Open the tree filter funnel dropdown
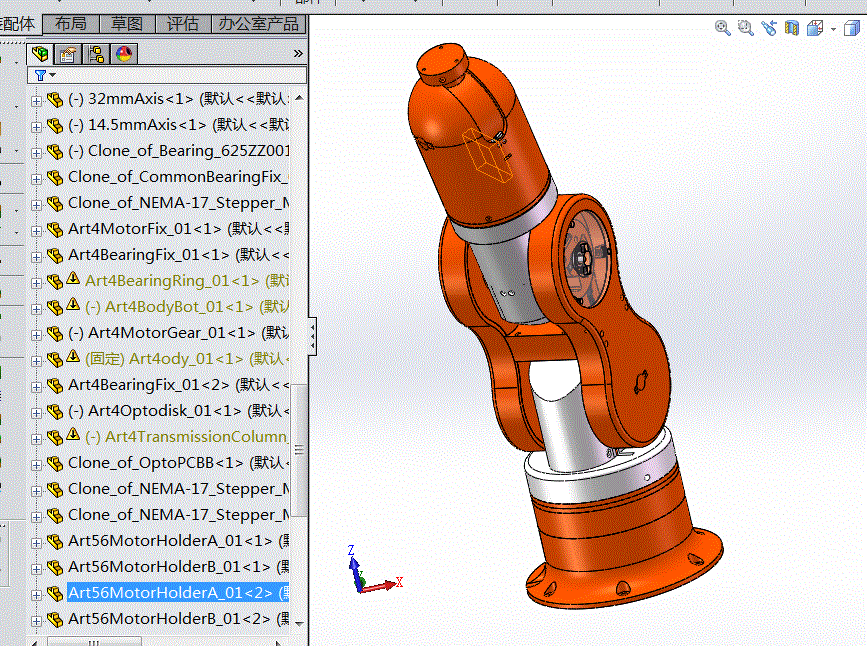Screen dimensions: 867x646 (x=45, y=75)
